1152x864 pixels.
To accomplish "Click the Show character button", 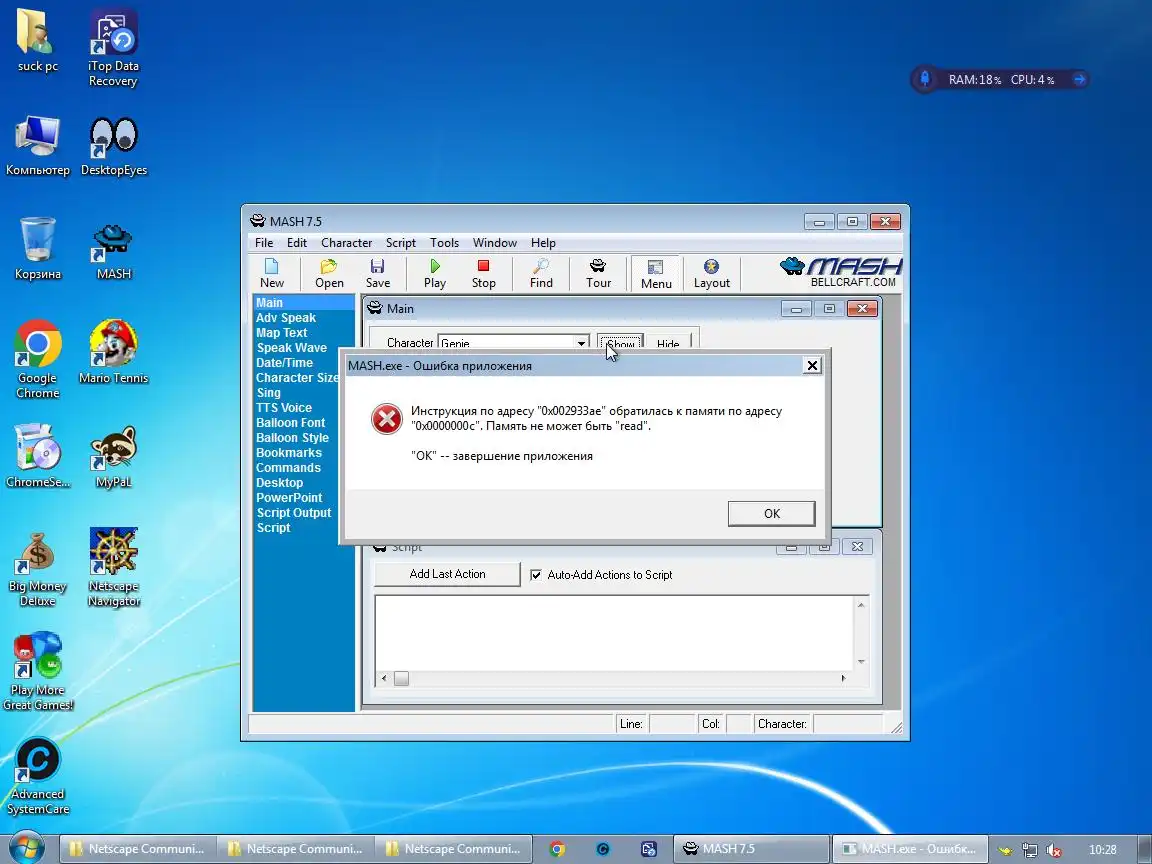I will (620, 342).
